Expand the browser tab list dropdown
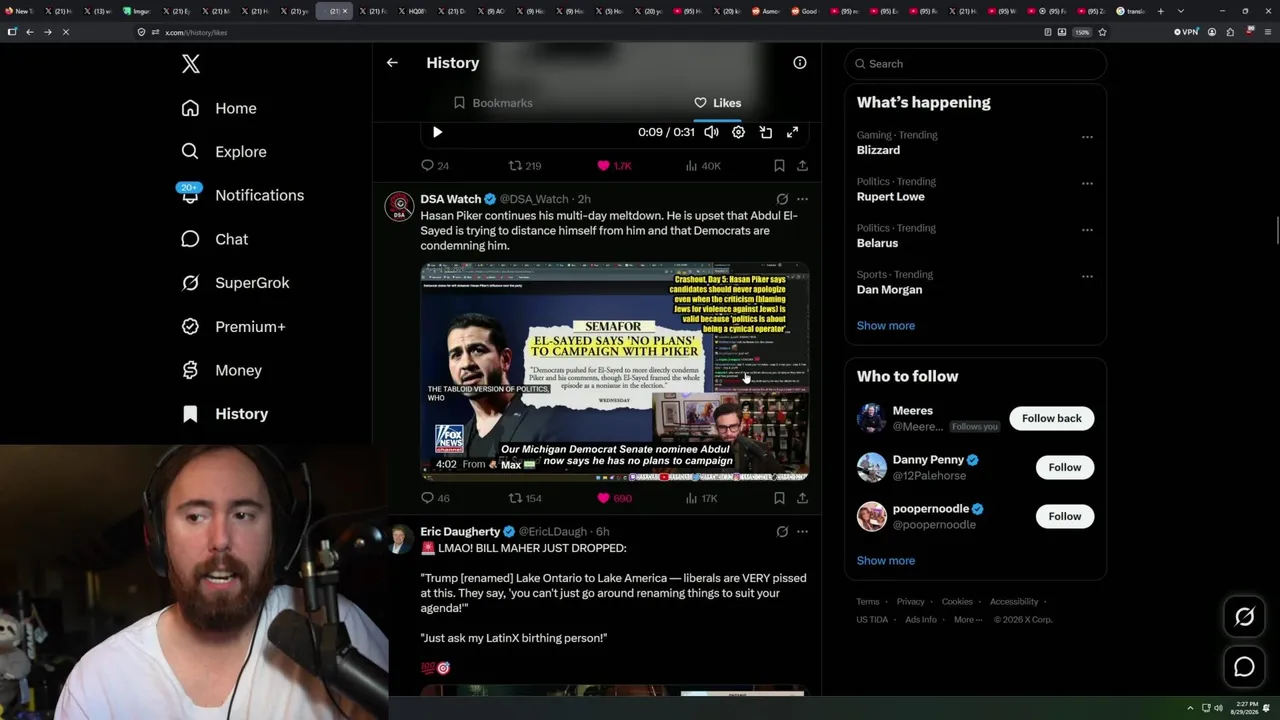The image size is (1280, 720). (x=1181, y=11)
